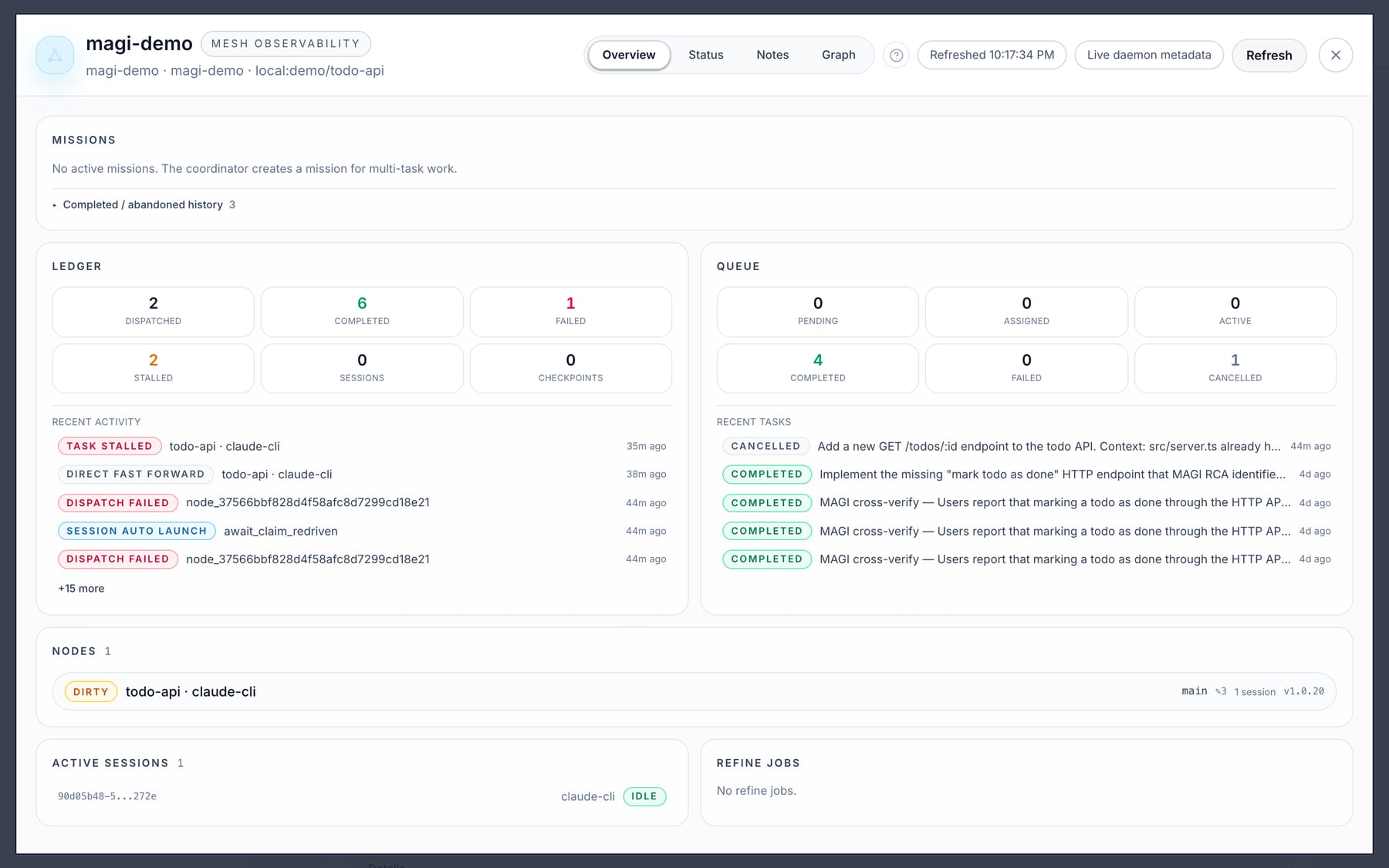
Task: Switch to the Graph tab
Action: pyautogui.click(x=839, y=56)
